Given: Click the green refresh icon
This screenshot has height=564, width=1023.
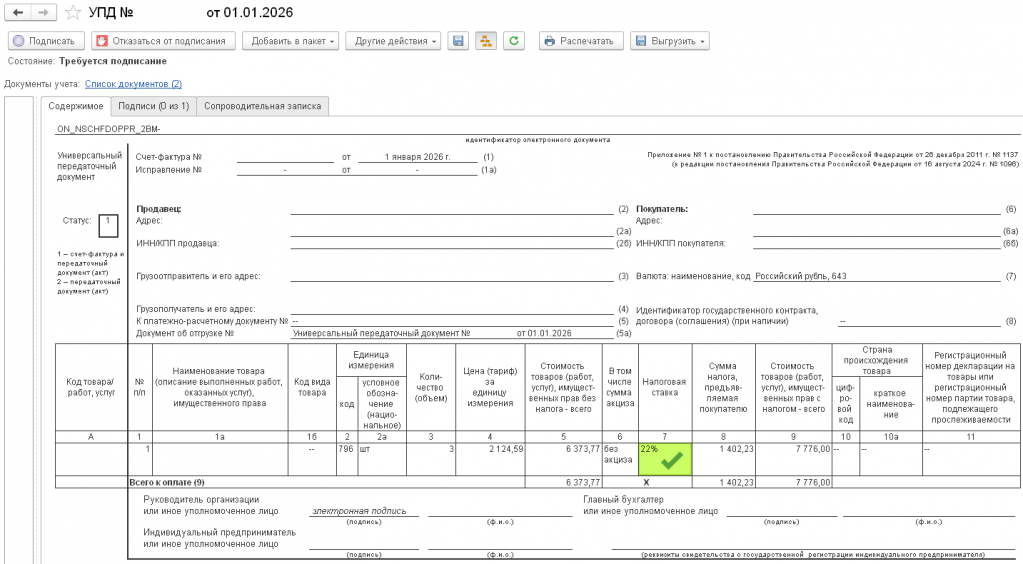Looking at the screenshot, I should click(513, 41).
